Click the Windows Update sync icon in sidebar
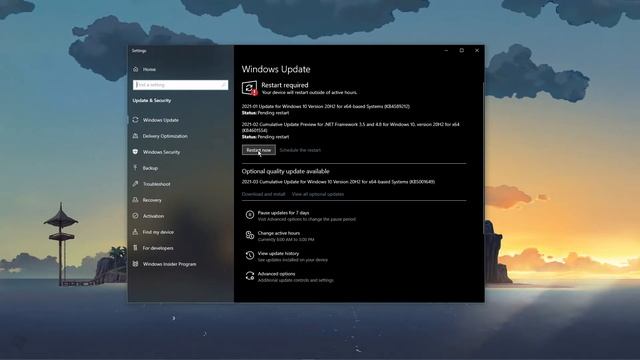Image resolution: width=640 pixels, height=360 pixels. click(x=136, y=120)
